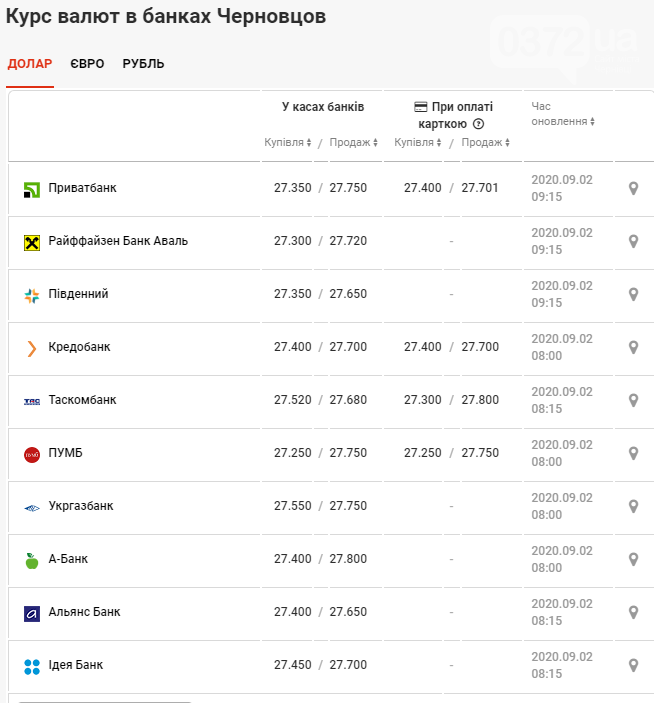This screenshot has height=703, width=654.
Task: Click Ідея Банк location pin
Action: (633, 665)
